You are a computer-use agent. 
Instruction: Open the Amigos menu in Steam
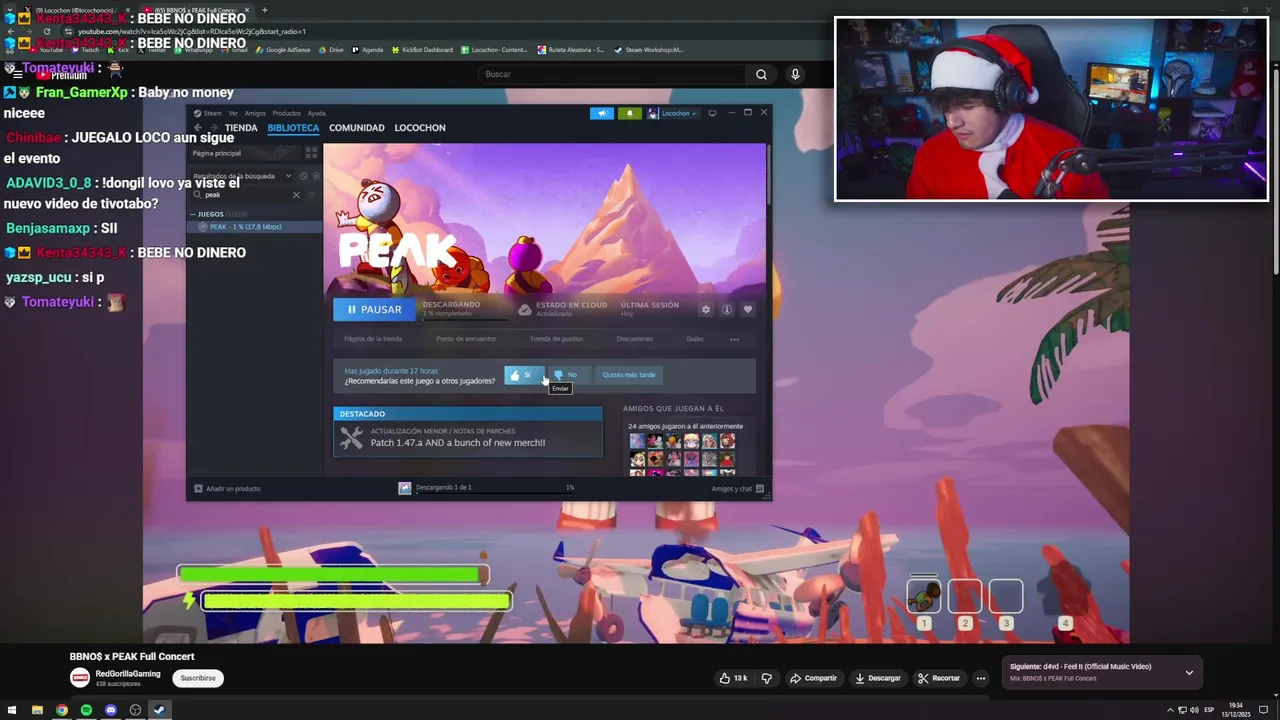(255, 113)
